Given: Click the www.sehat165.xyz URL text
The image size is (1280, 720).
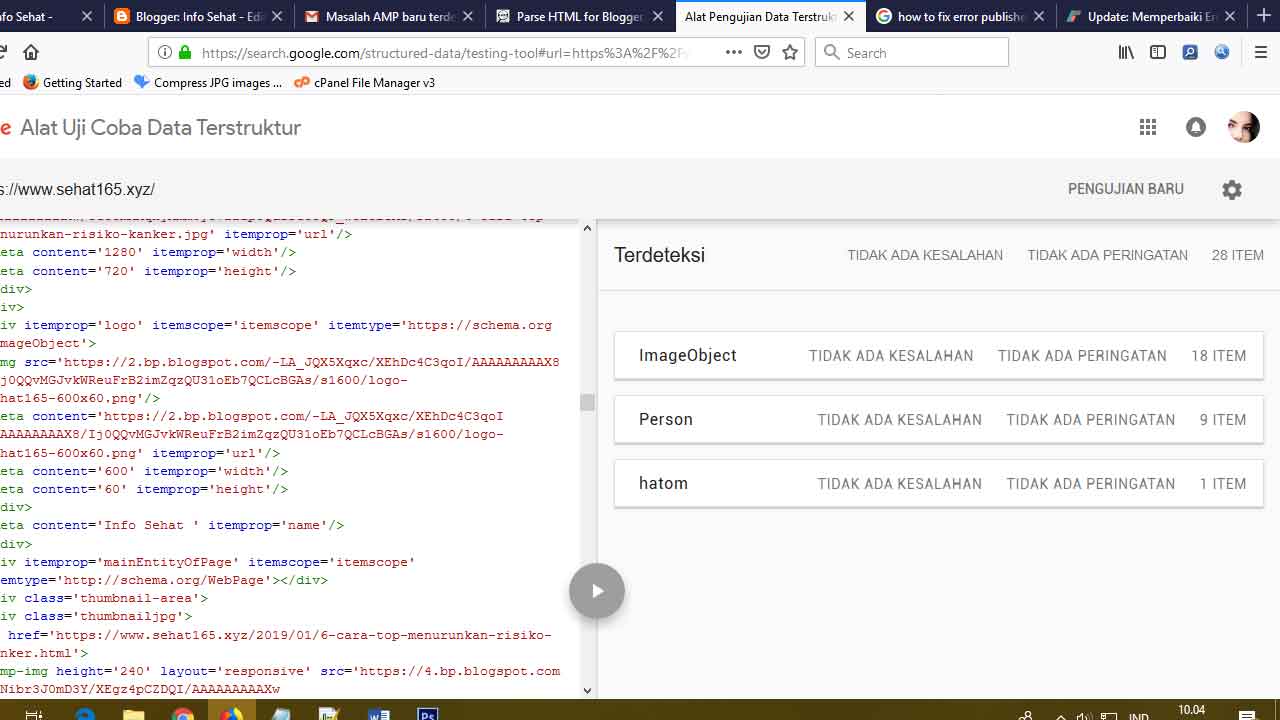Looking at the screenshot, I should (77, 189).
